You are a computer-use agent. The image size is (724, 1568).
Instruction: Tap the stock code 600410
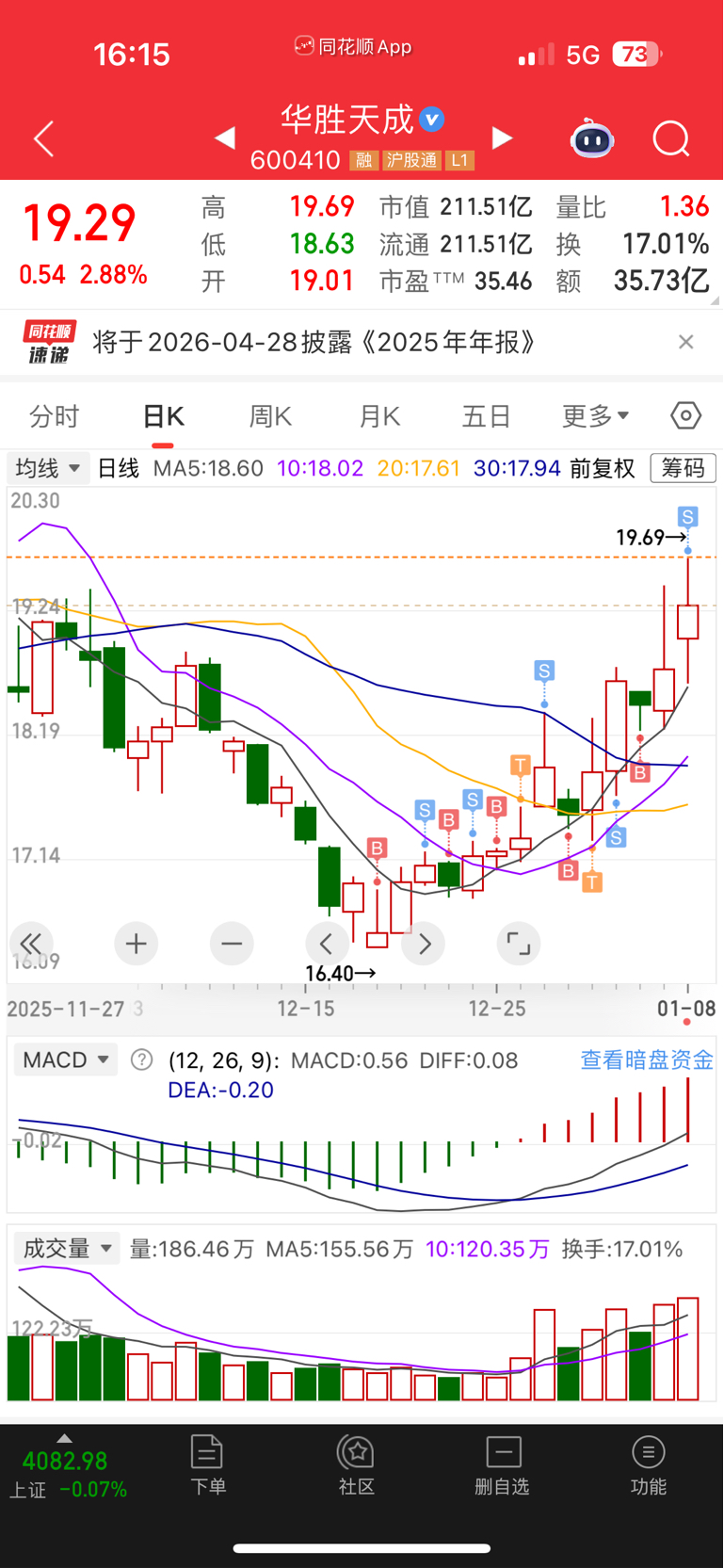295,160
